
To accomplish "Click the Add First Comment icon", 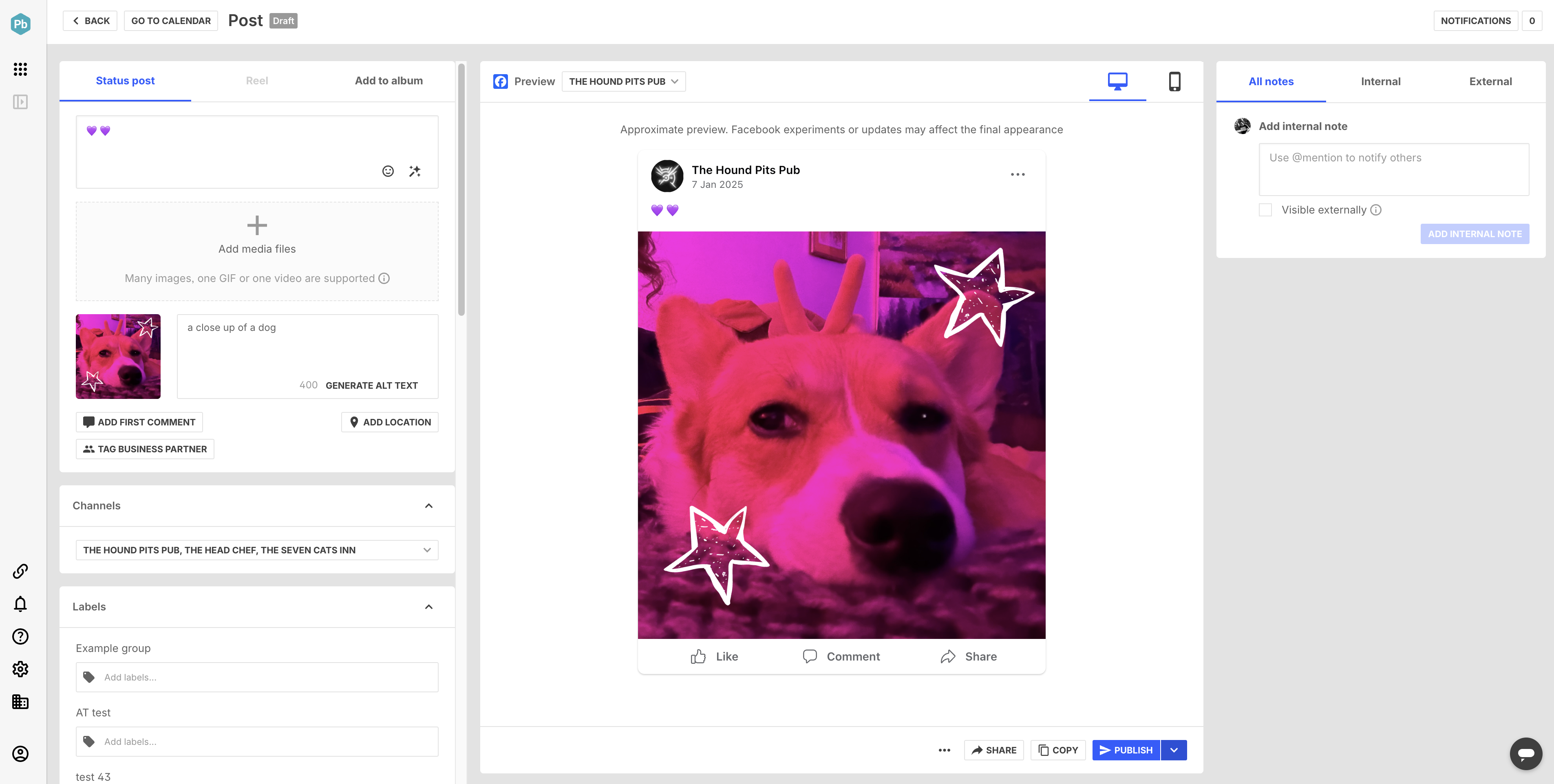I will point(89,421).
